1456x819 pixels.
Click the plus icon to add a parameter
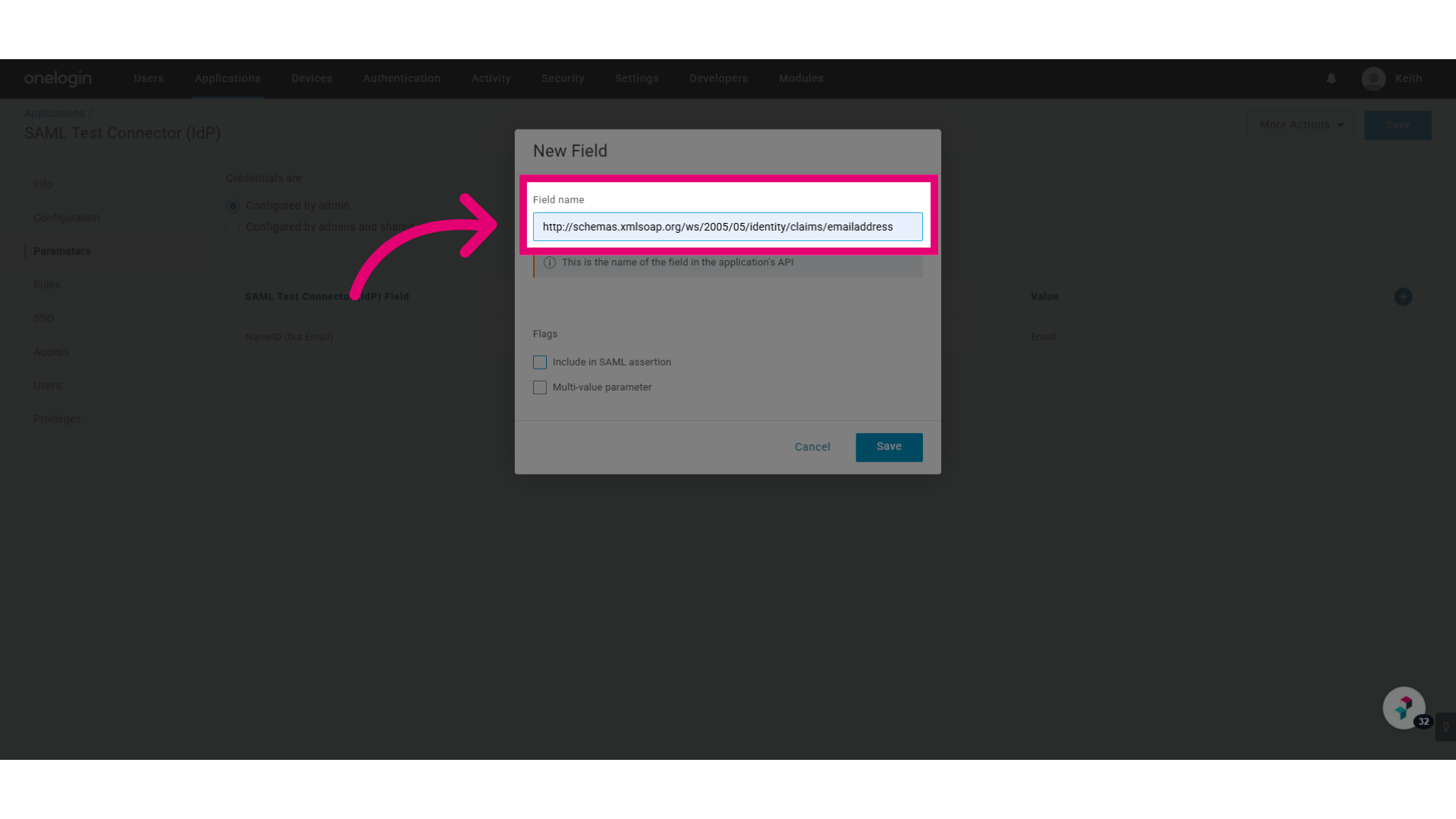[x=1403, y=297]
